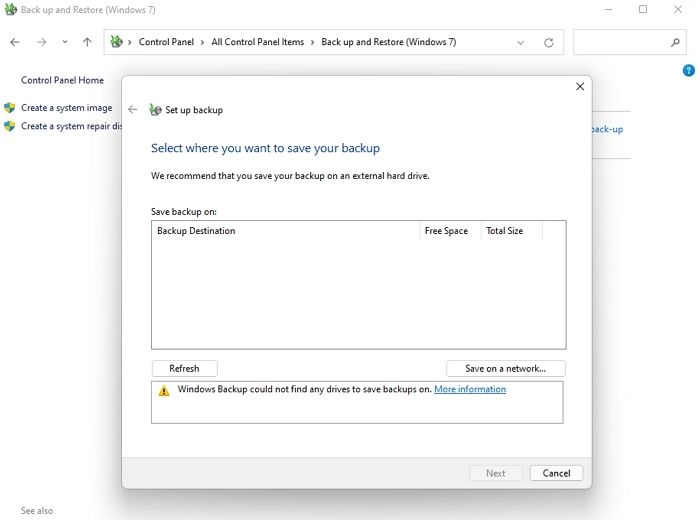Maximize the Back up and Restore window
The width and height of the screenshot is (700, 520).
click(643, 9)
